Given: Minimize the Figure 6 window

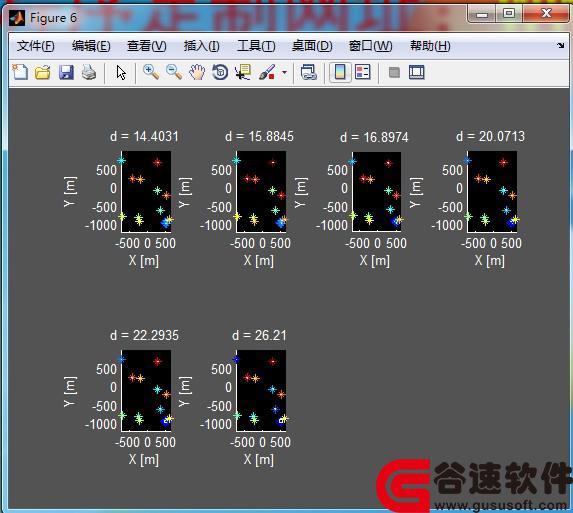Looking at the screenshot, I should [482, 14].
